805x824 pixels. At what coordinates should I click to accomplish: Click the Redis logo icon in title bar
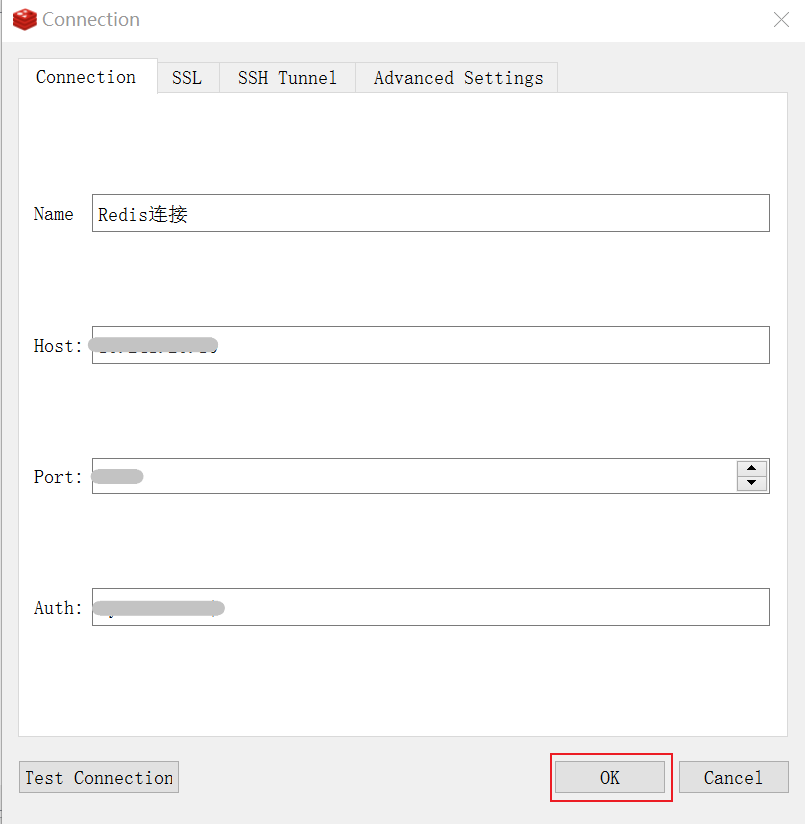pos(24,20)
